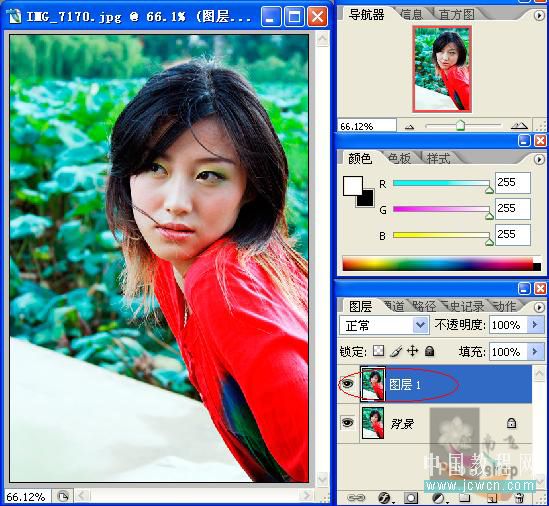Click the navigator preview thumbnail

(x=442, y=69)
